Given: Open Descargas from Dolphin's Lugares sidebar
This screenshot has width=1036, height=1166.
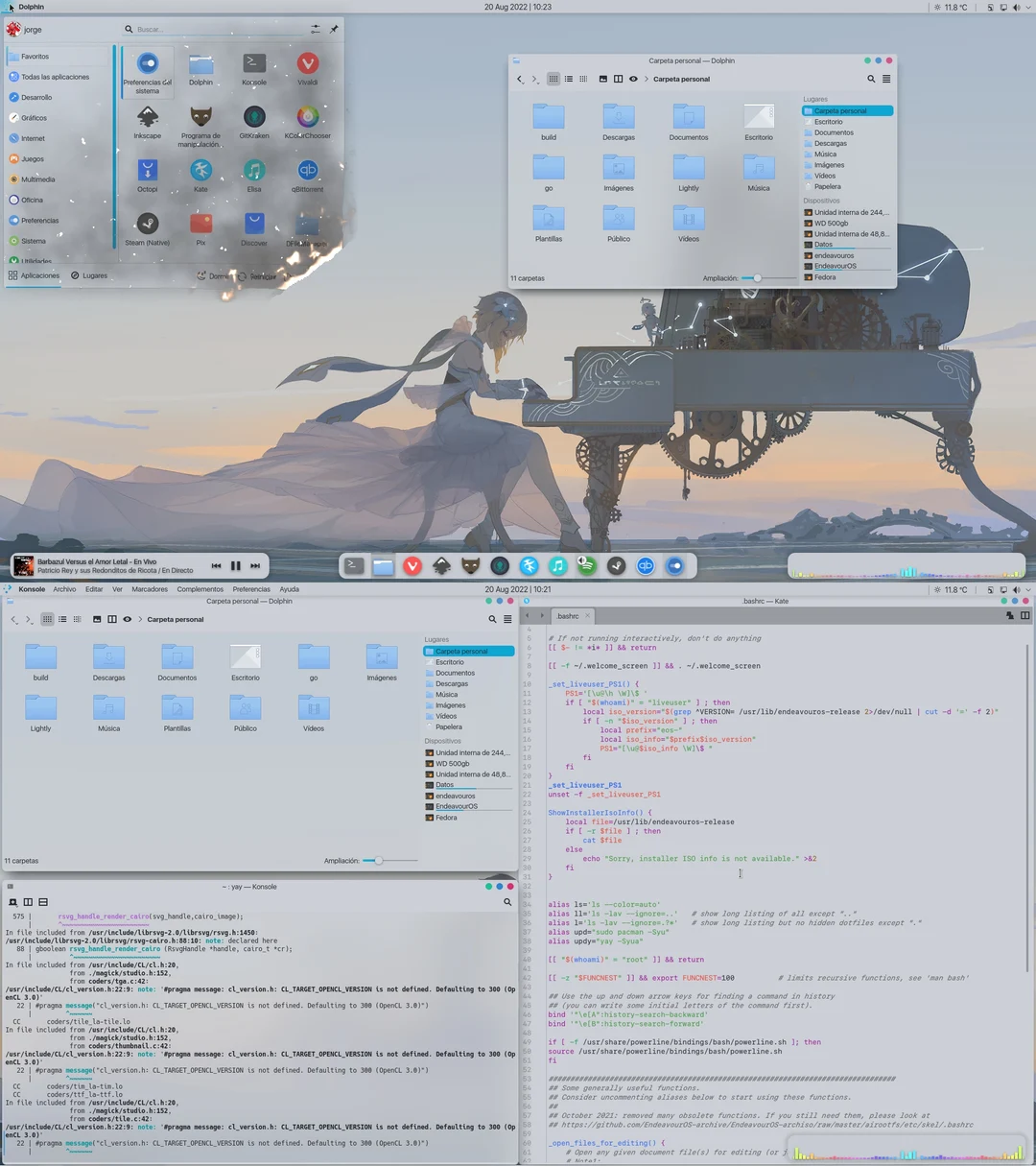Looking at the screenshot, I should pyautogui.click(x=830, y=143).
